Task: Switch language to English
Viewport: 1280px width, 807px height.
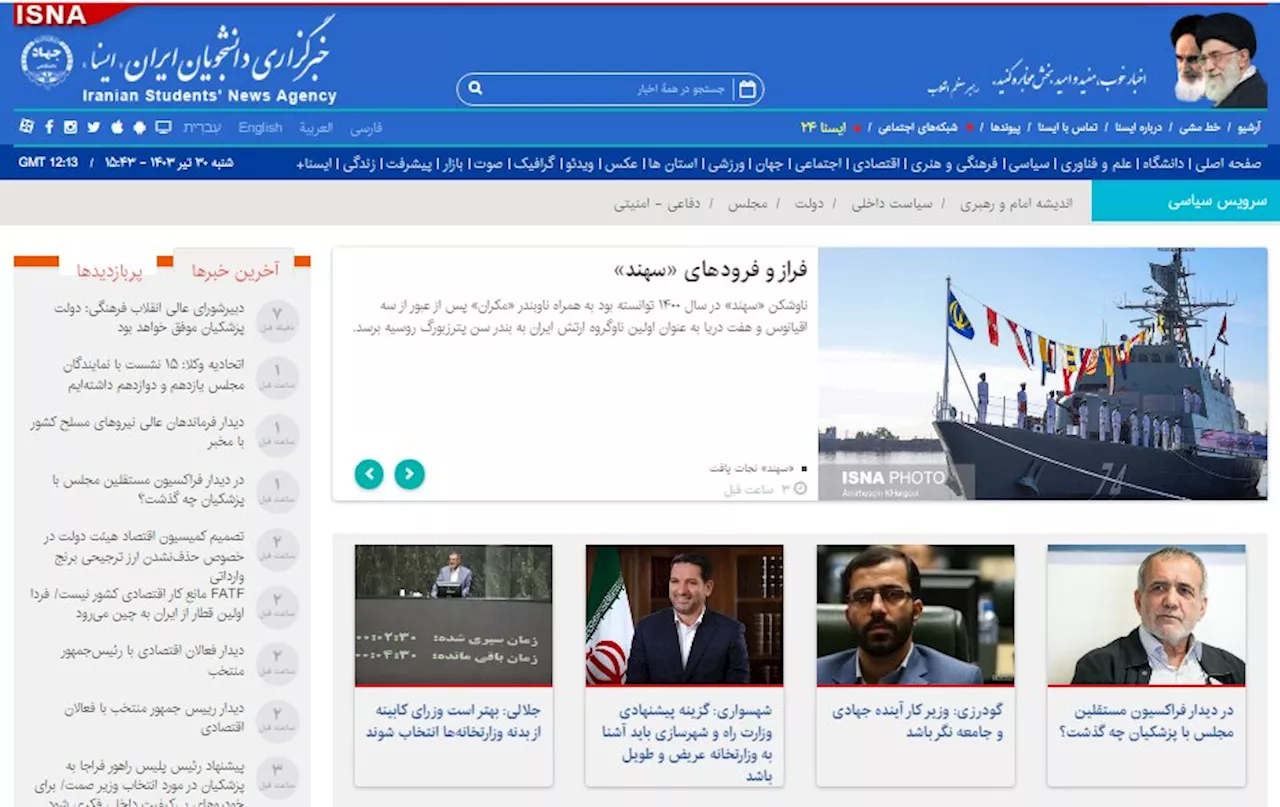Action: click(260, 127)
